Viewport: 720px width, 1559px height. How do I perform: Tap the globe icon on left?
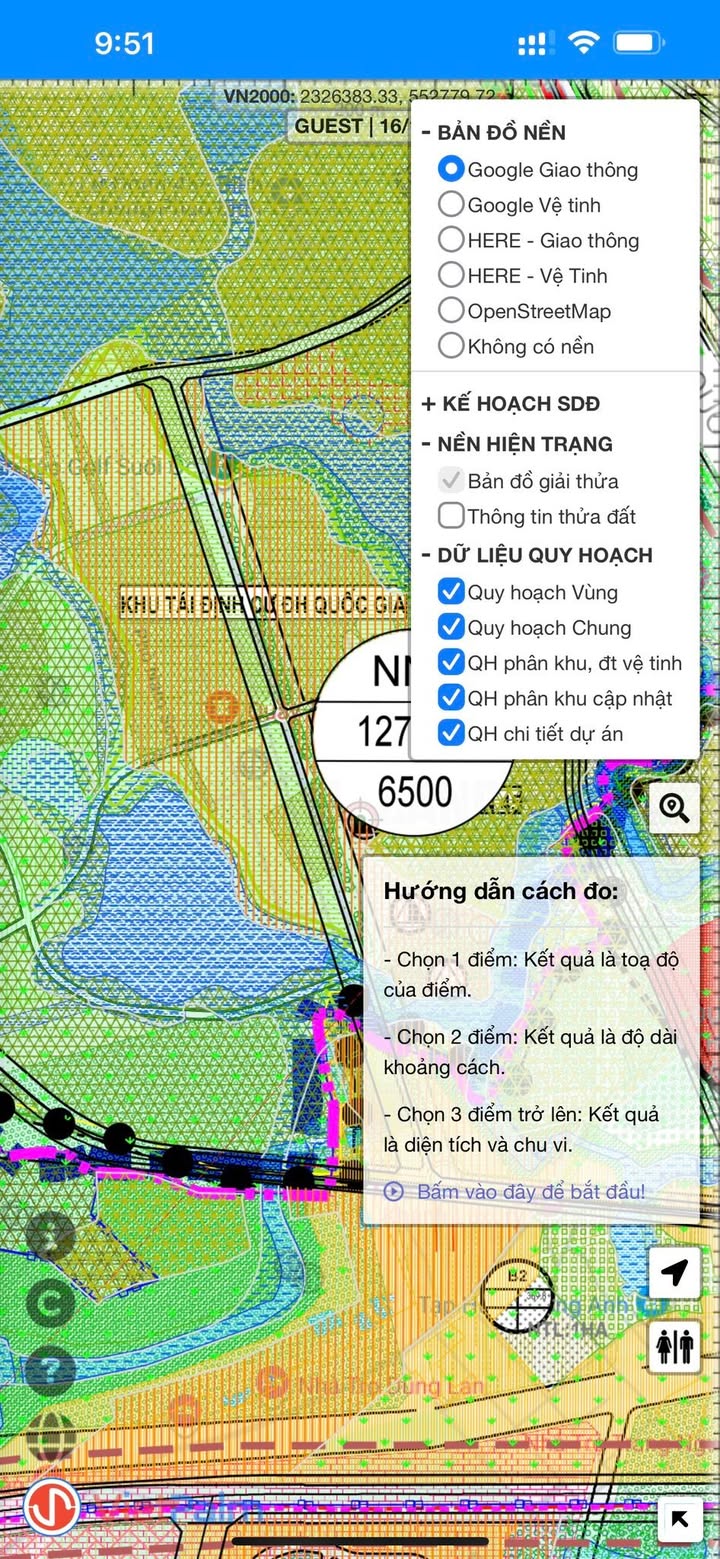point(52,1437)
